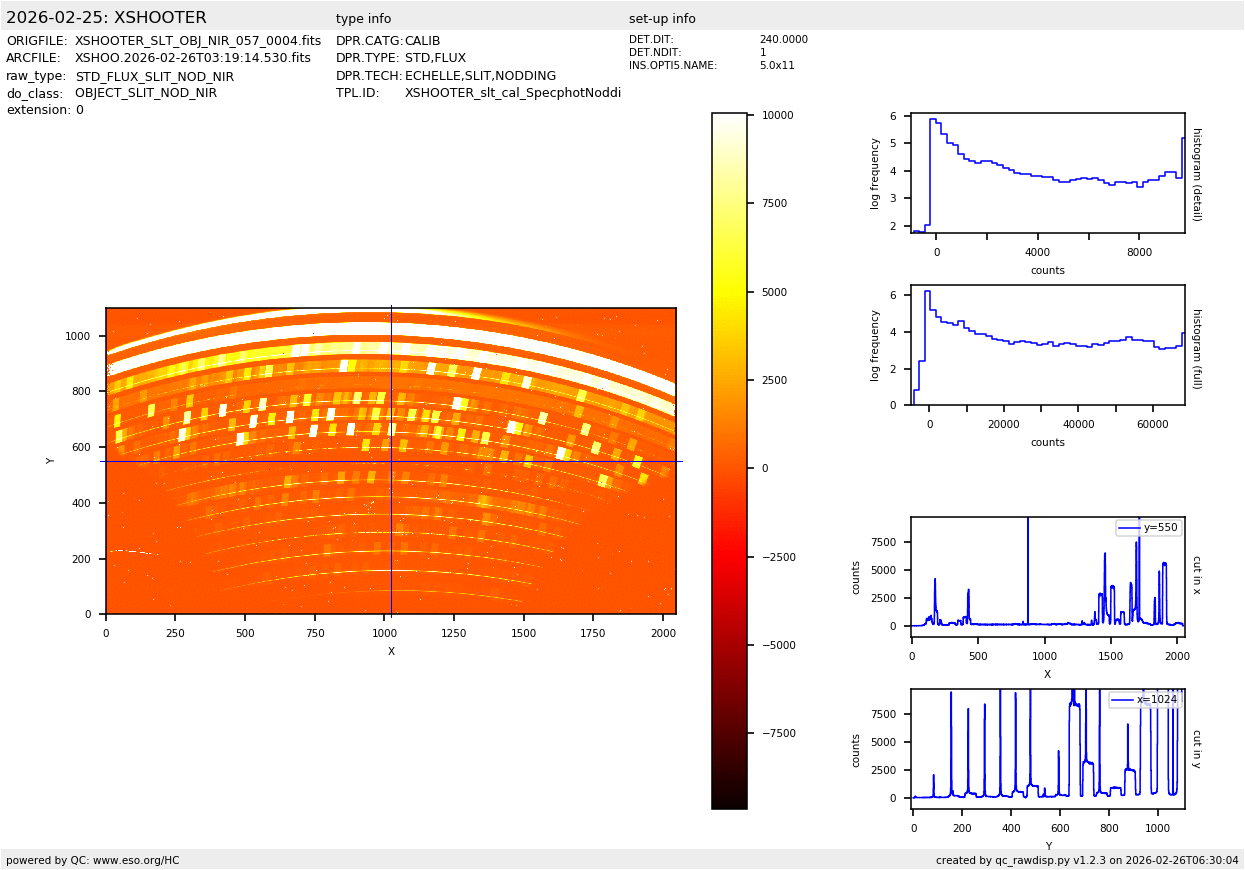Click the DET.DIT value 240.0000
This screenshot has height=870, width=1245.
coord(783,40)
